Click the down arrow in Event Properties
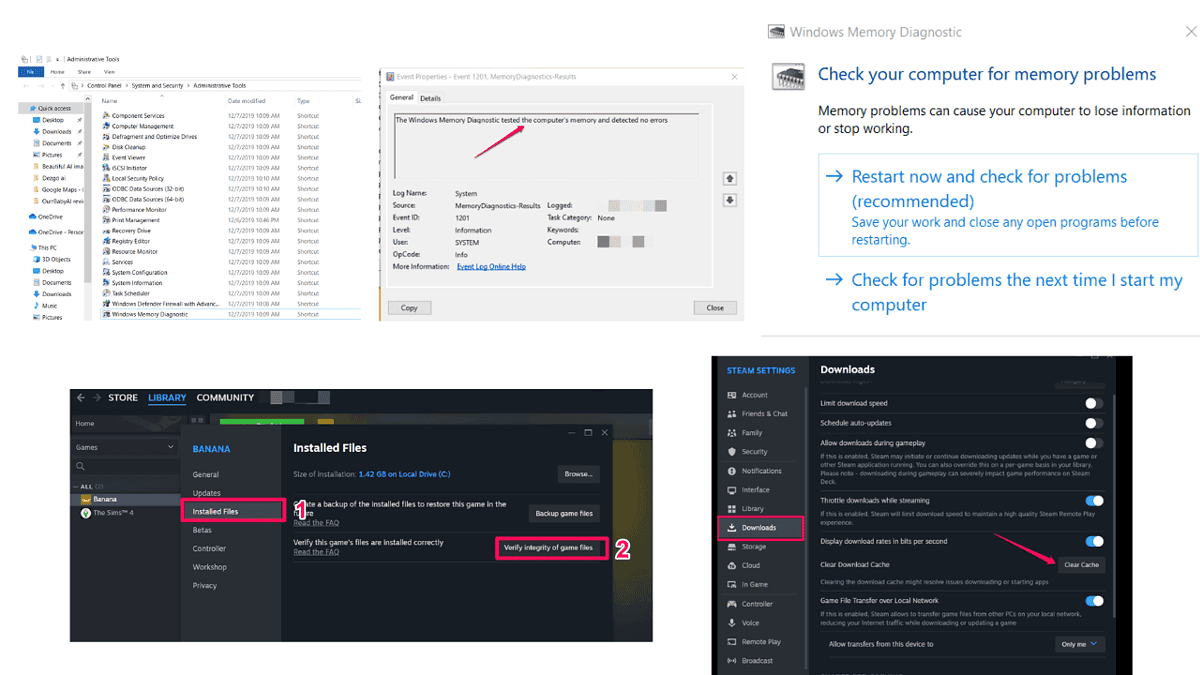Viewport: 1200px width, 675px height. point(730,200)
